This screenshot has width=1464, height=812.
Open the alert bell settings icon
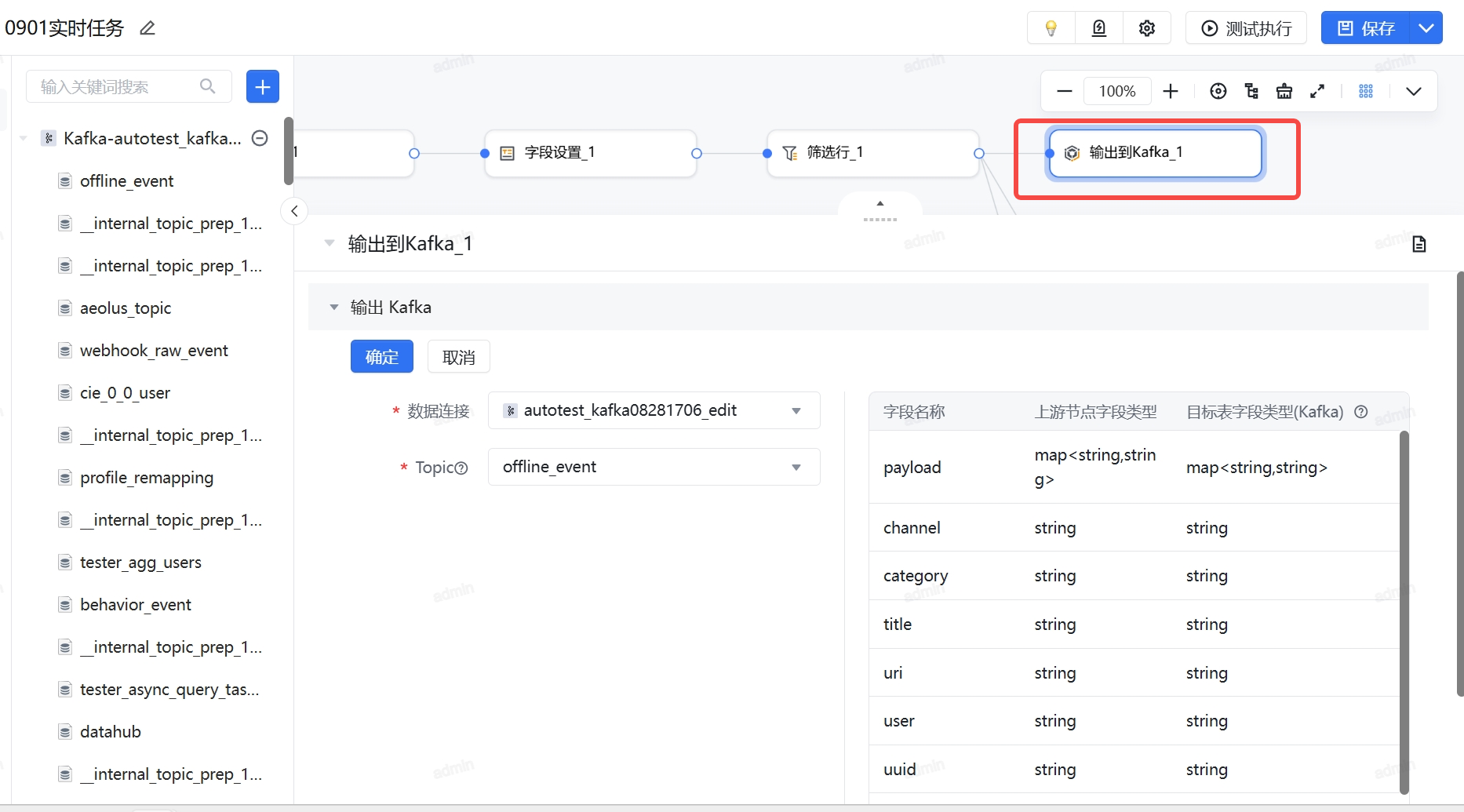coord(1099,28)
